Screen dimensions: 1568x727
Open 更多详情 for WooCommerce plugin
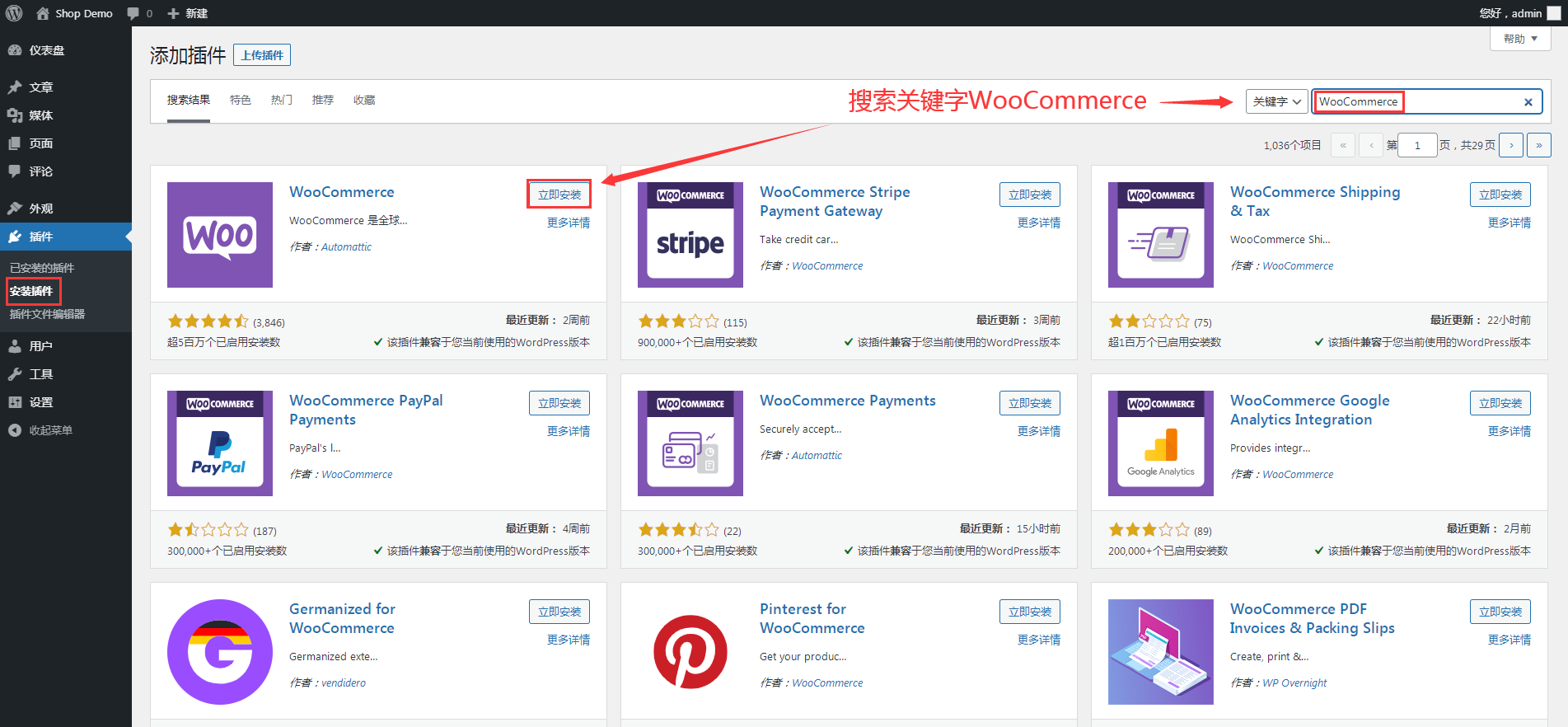click(x=569, y=223)
